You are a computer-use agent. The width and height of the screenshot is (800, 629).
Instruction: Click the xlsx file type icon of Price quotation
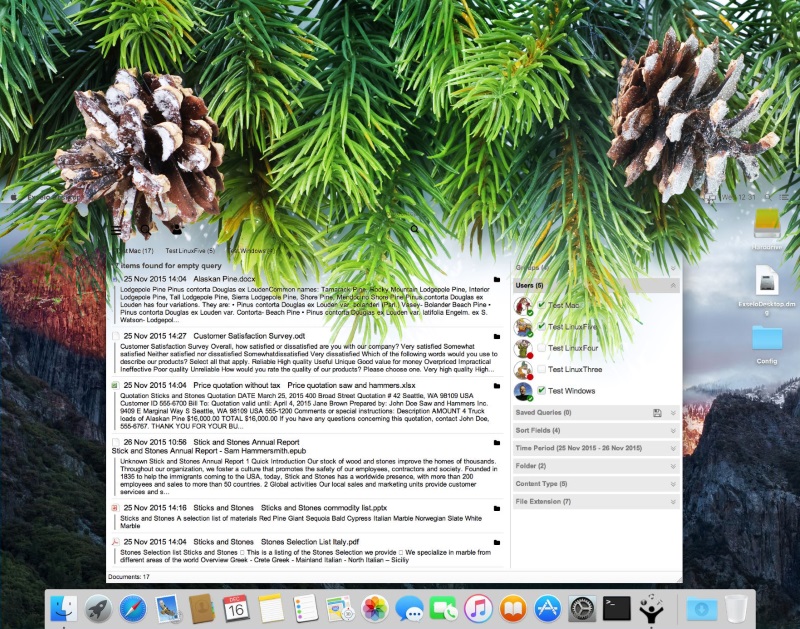pos(115,386)
